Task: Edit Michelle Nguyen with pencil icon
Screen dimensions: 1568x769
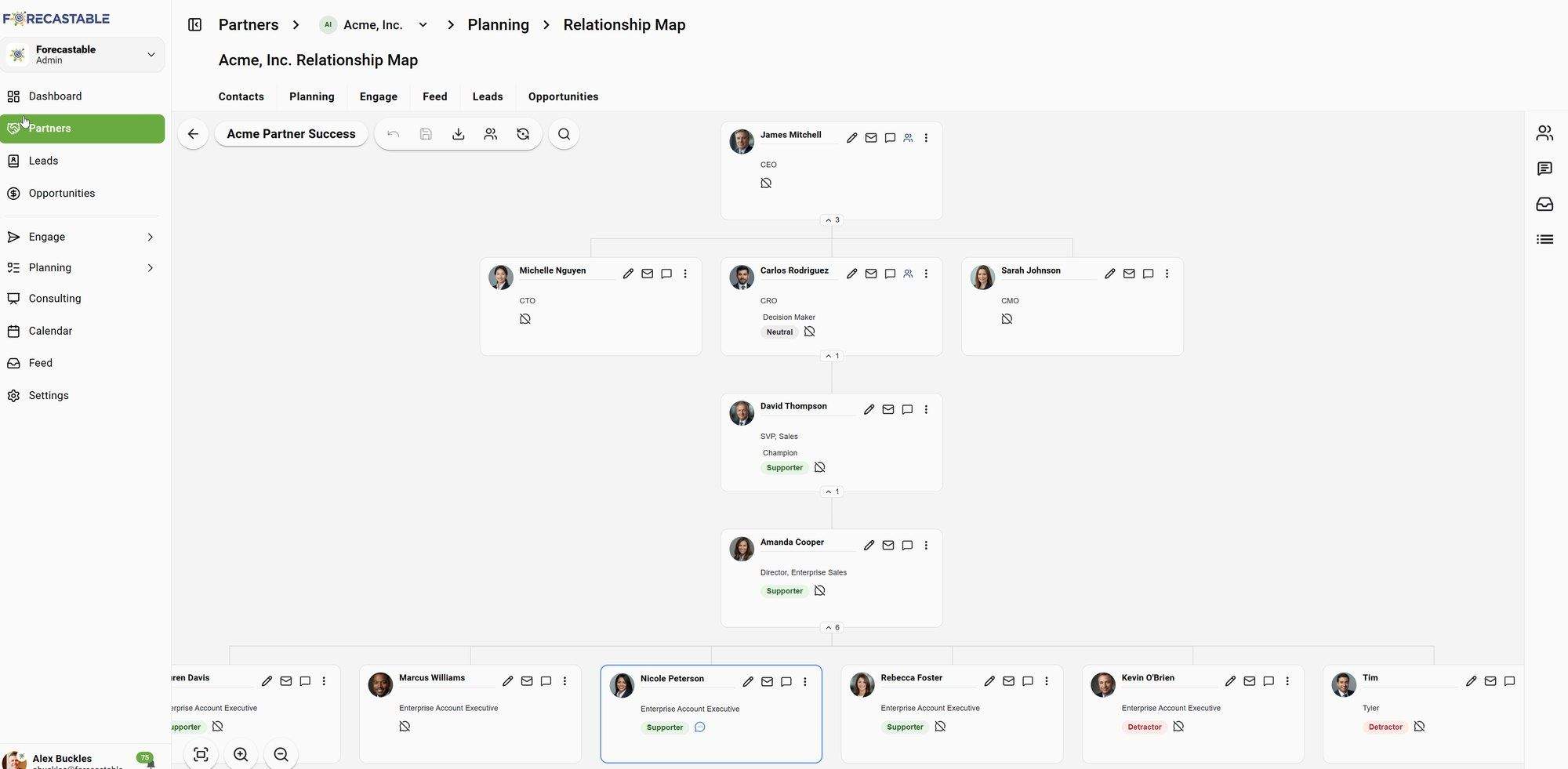Action: 628,274
